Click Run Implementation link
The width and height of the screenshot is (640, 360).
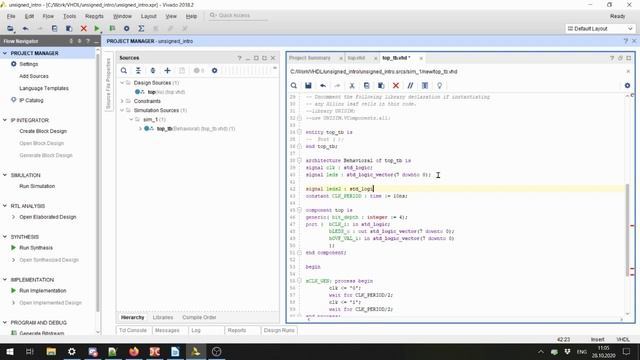tap(42, 291)
